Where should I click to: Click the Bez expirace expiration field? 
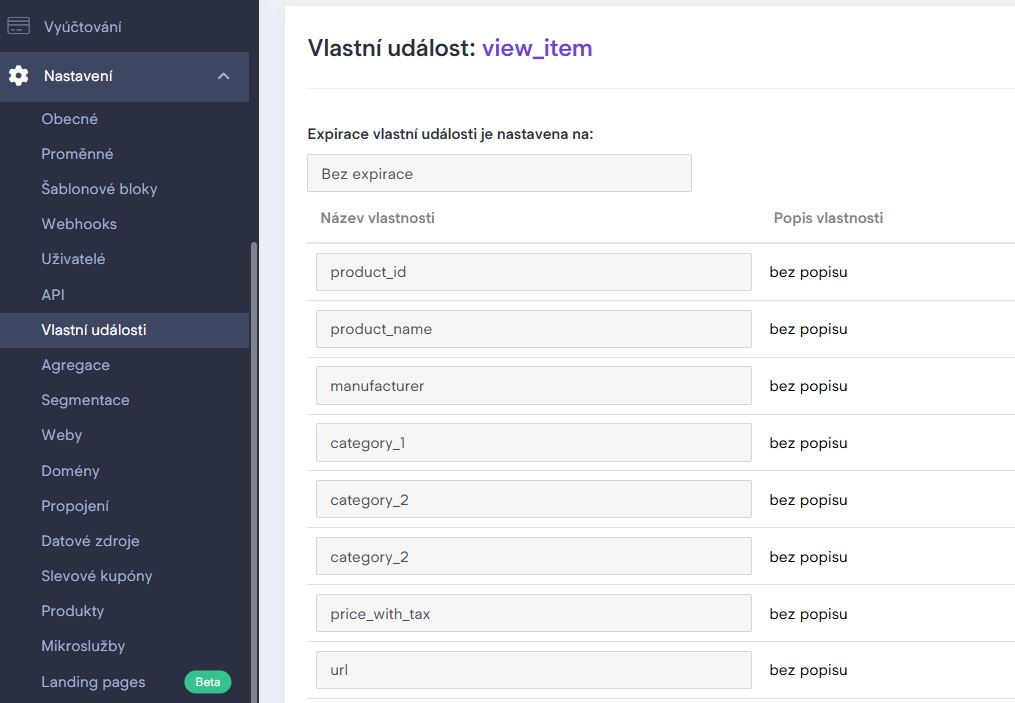pos(499,173)
